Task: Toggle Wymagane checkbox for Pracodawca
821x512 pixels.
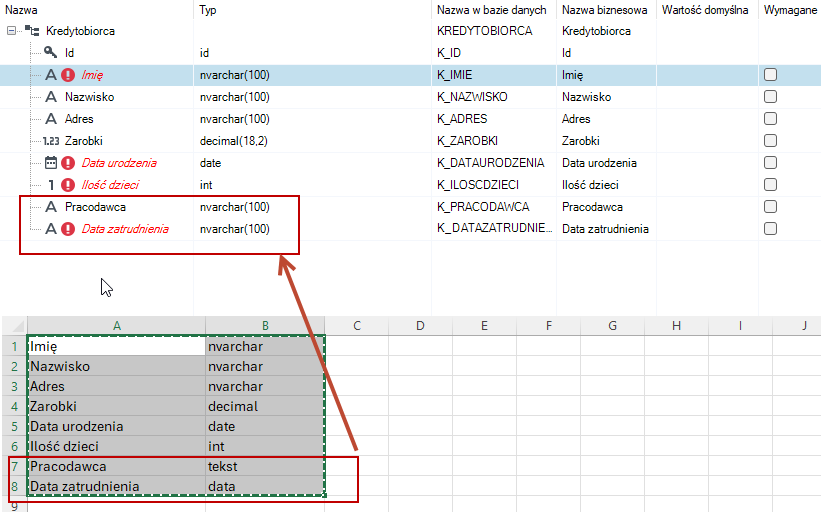Action: coord(770,207)
